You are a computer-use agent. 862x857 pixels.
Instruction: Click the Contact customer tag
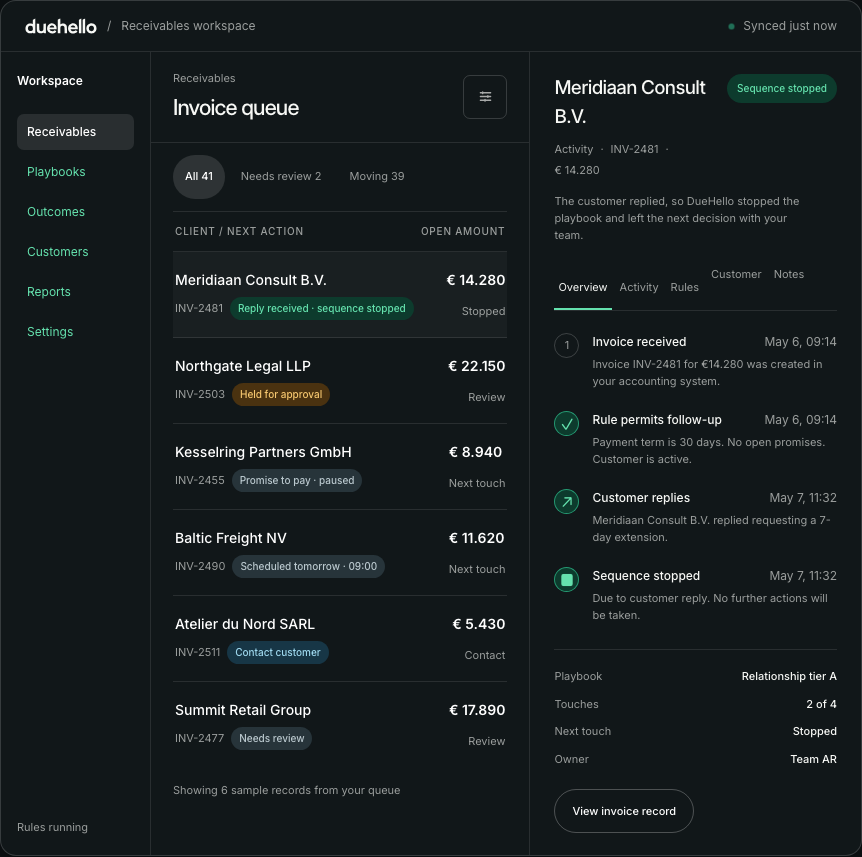click(x=278, y=653)
